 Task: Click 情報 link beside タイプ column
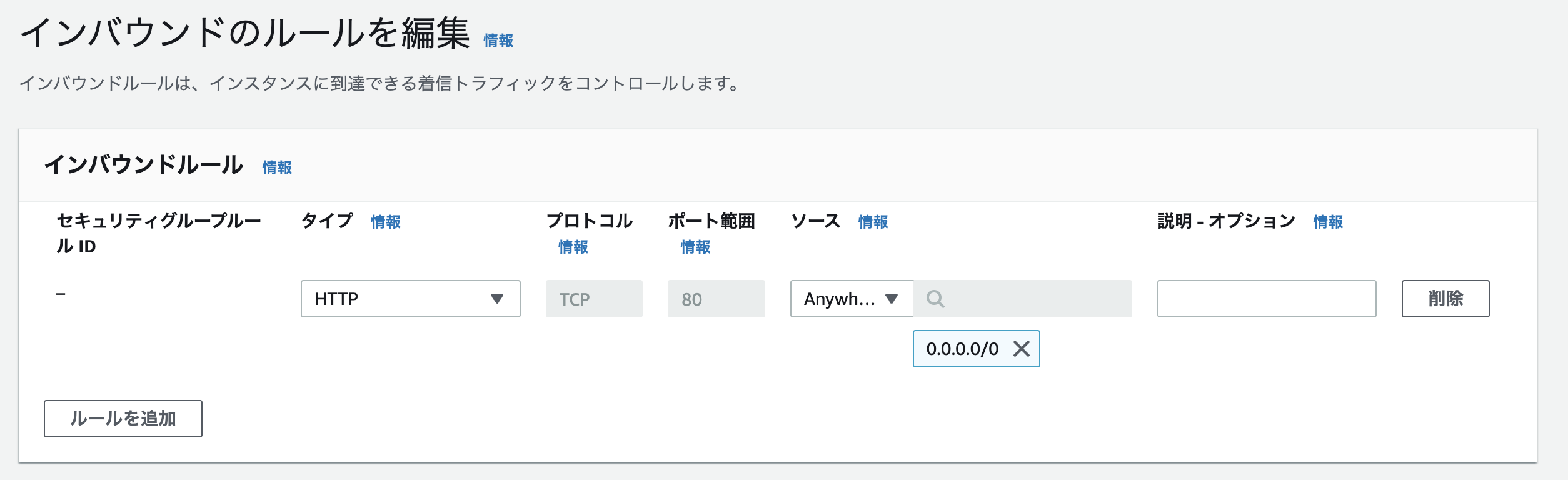coord(386,222)
